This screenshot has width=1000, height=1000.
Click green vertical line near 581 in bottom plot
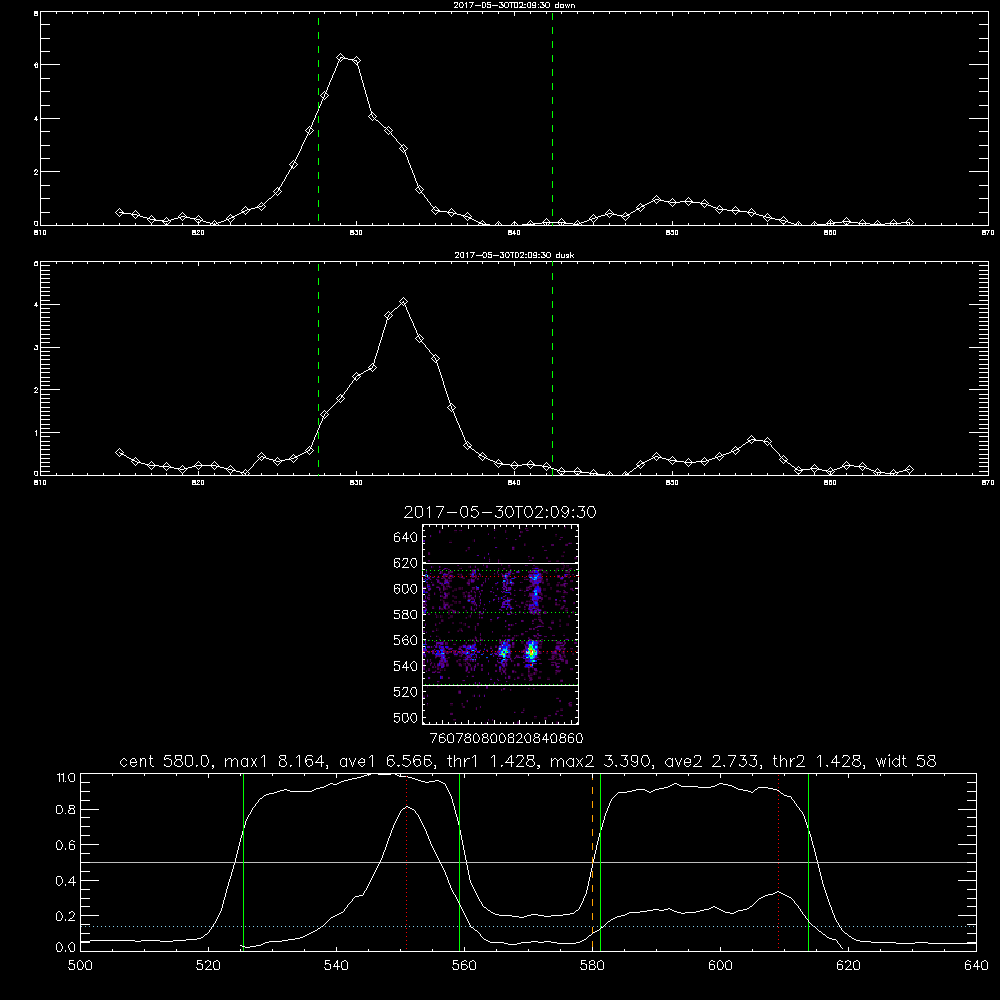[x=600, y=862]
